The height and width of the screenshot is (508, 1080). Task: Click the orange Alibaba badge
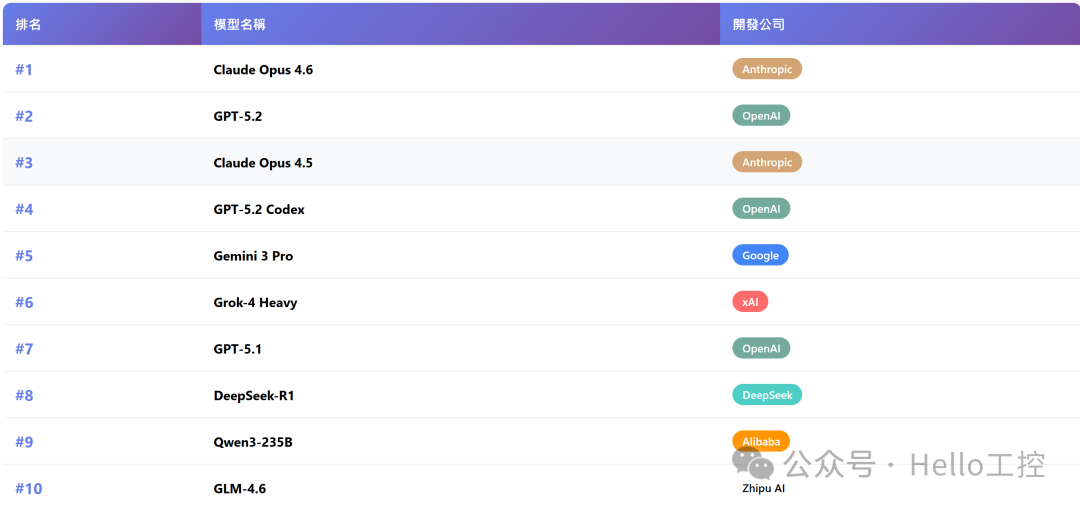pyautogui.click(x=761, y=441)
